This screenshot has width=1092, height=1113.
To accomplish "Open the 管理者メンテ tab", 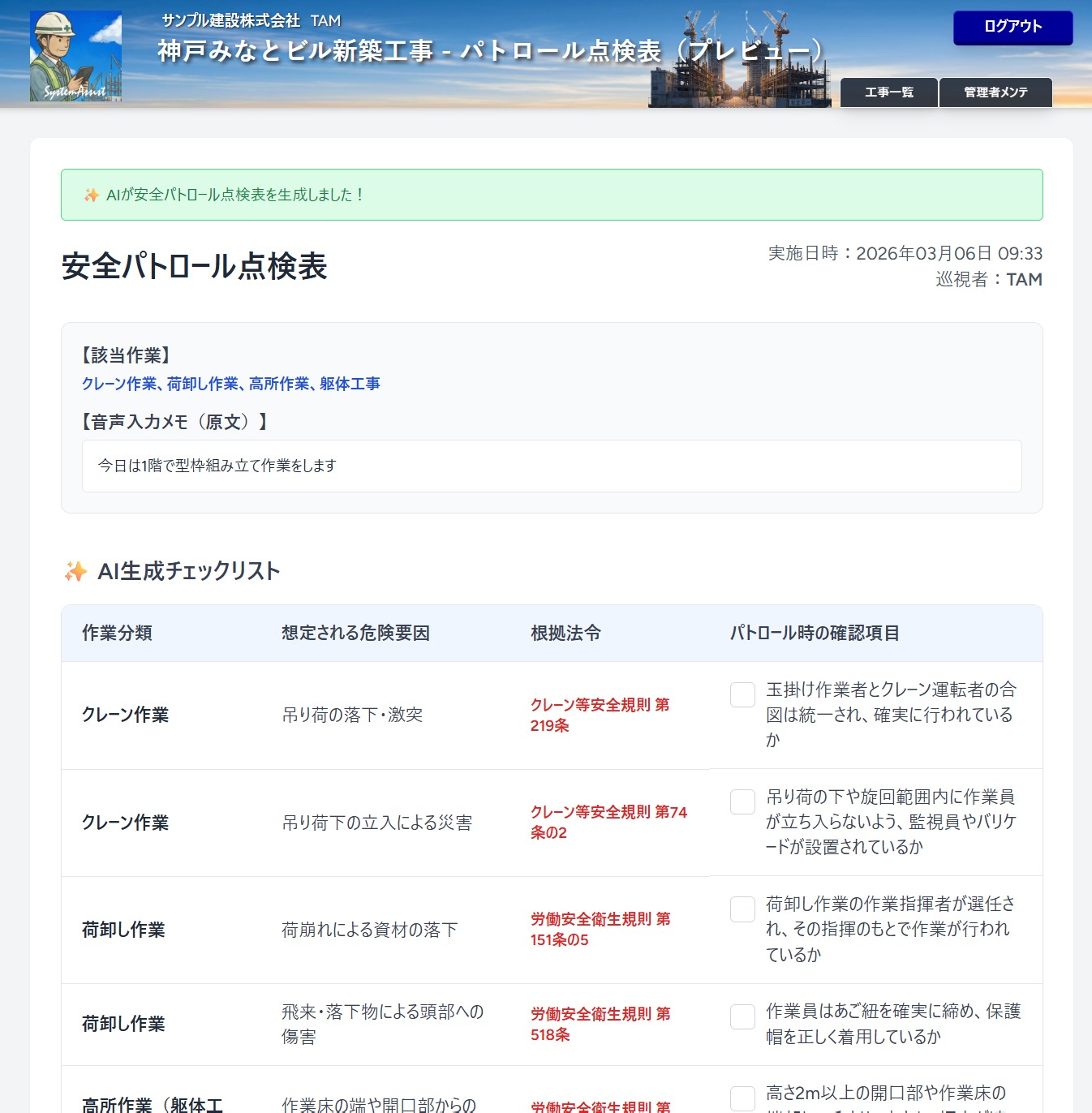I will coord(995,92).
